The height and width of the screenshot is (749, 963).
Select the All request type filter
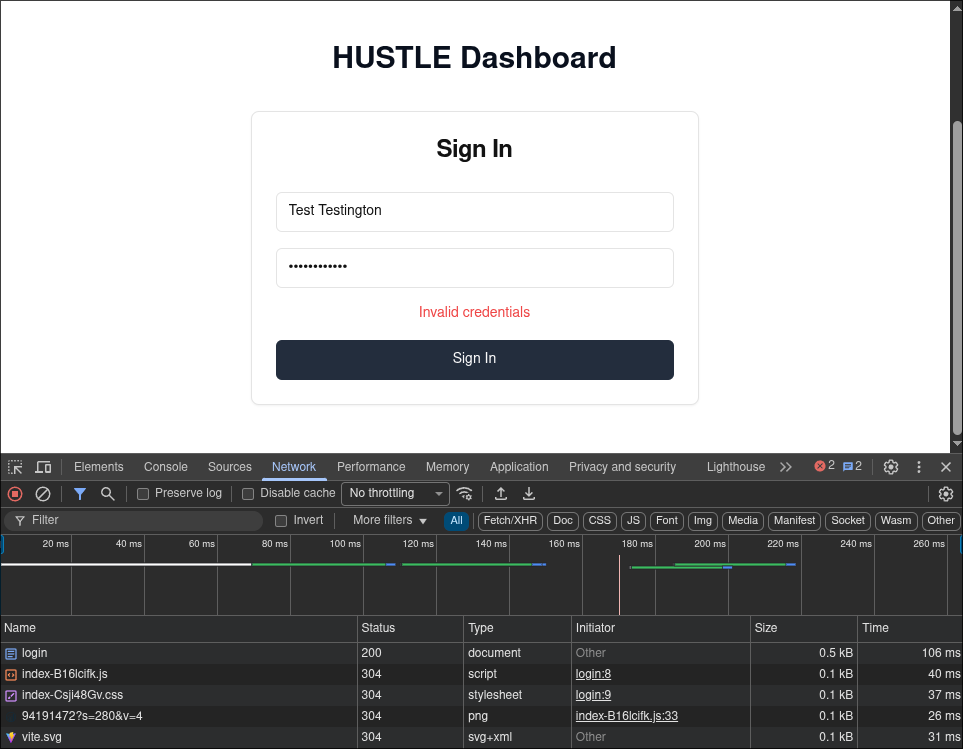tap(456, 521)
